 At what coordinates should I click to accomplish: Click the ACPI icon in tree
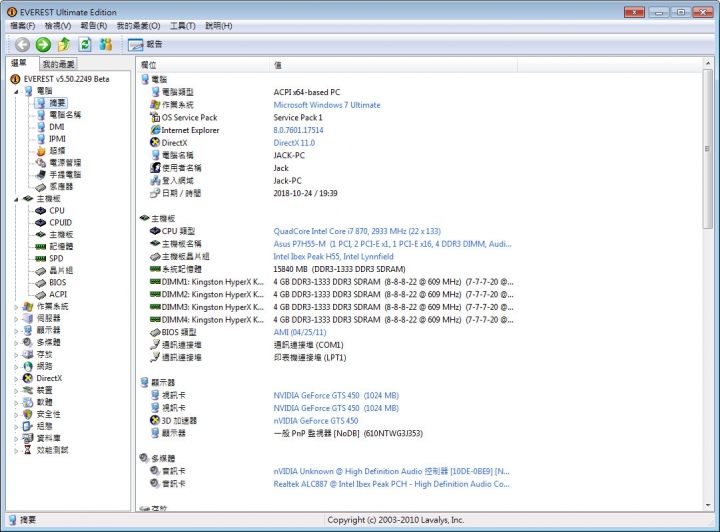[x=40, y=294]
